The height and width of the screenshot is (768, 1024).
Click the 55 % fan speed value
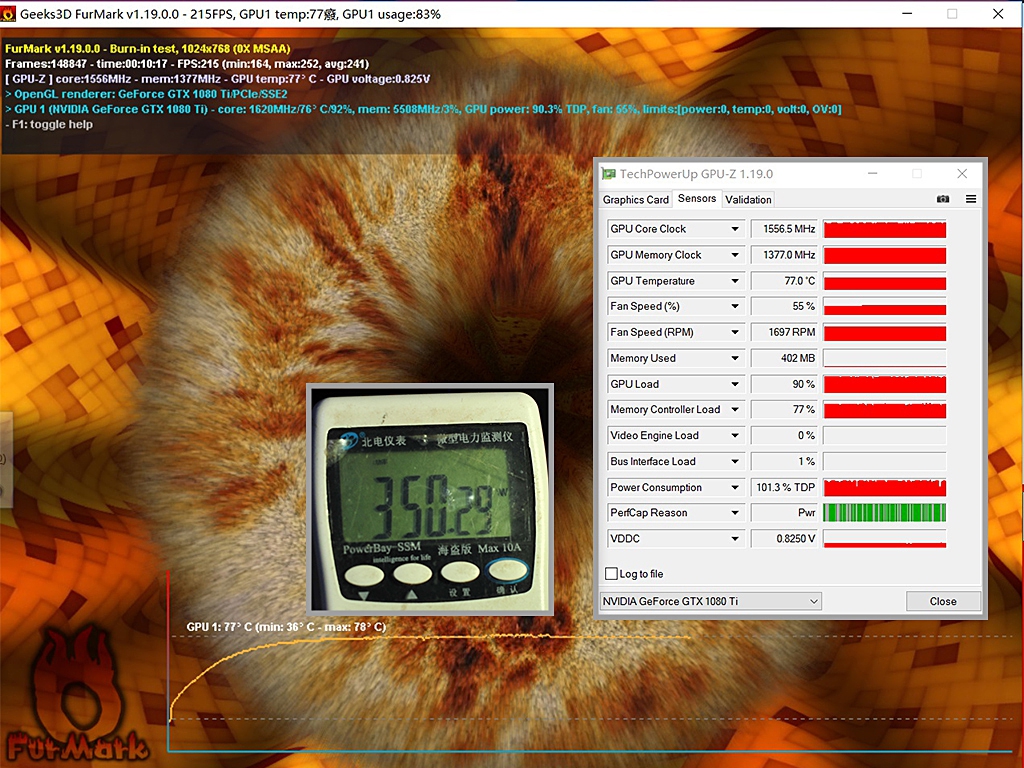click(784, 306)
